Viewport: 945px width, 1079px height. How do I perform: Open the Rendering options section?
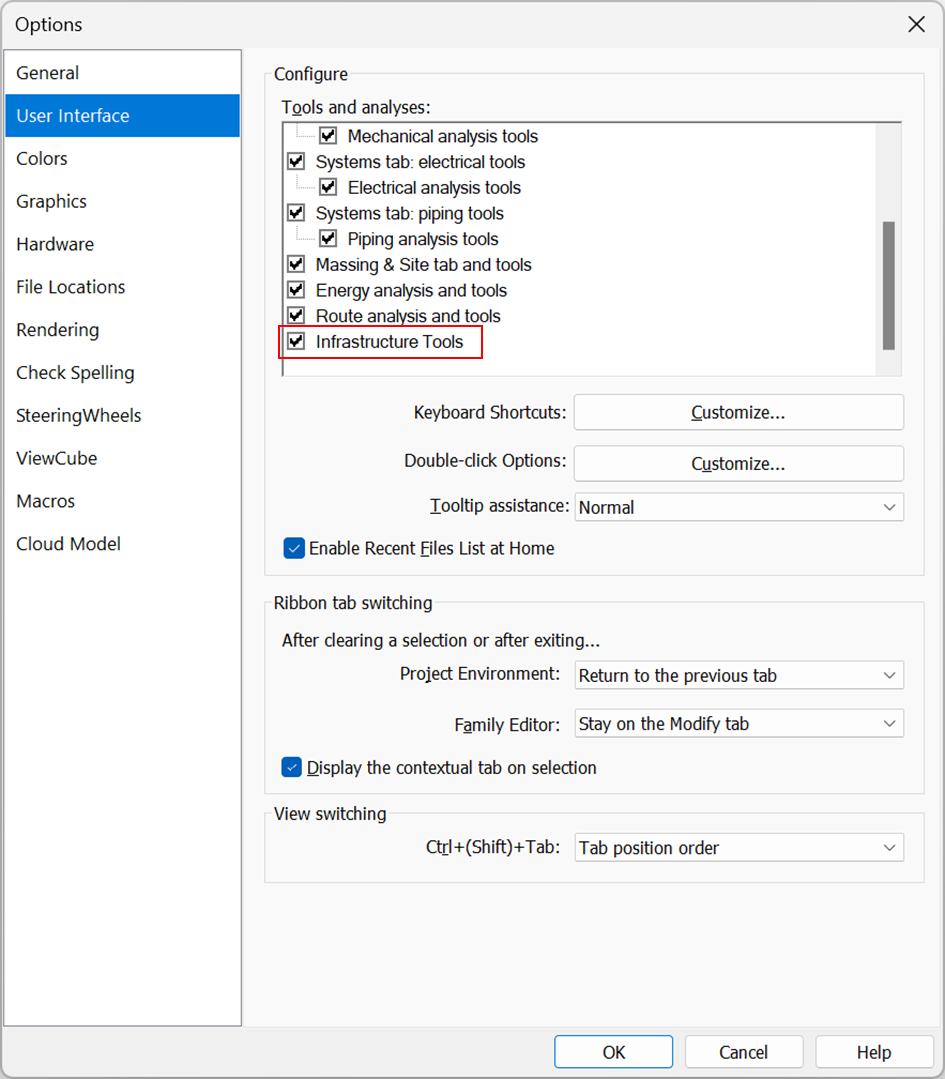click(x=57, y=329)
